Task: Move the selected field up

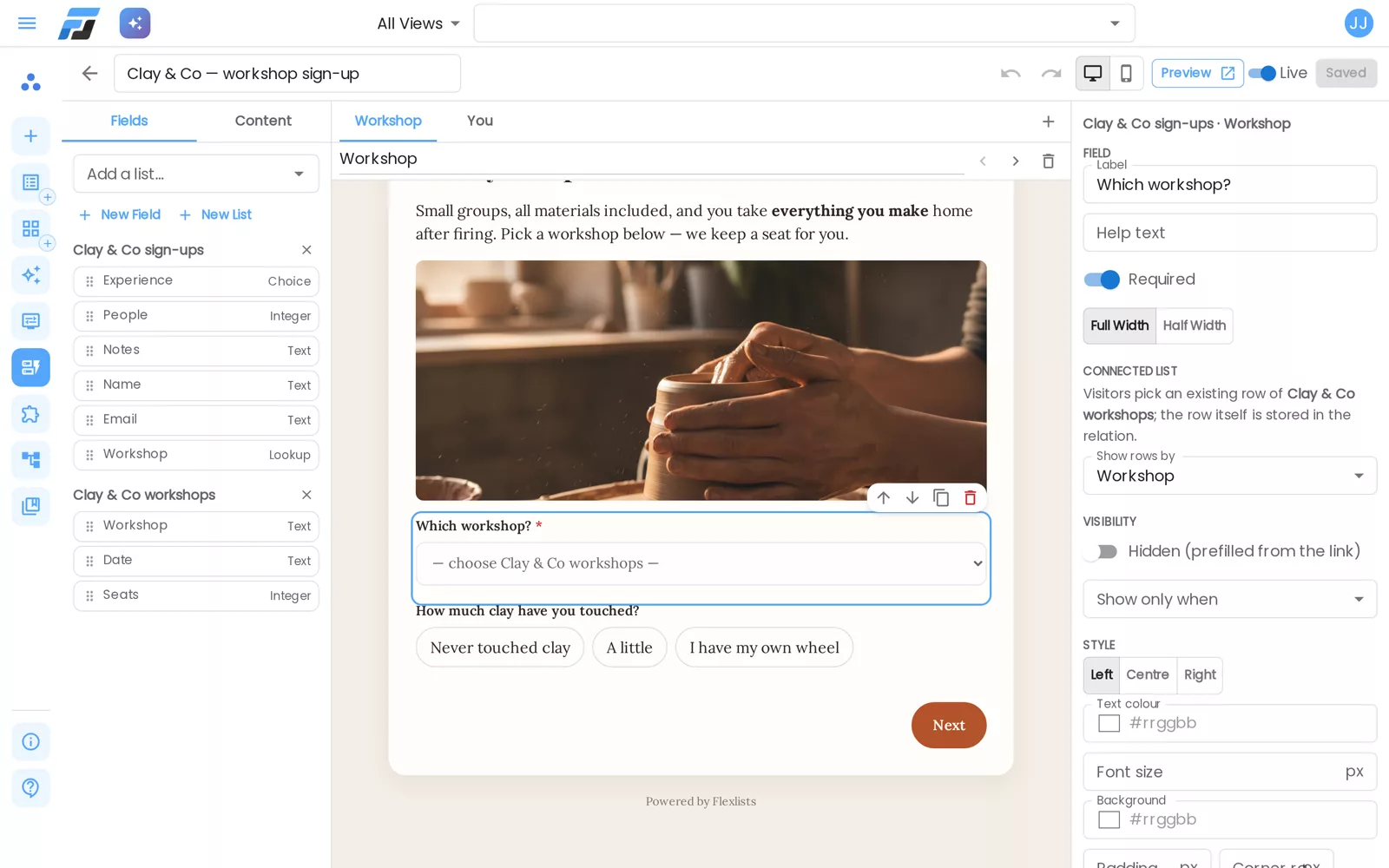Action: coord(883,497)
